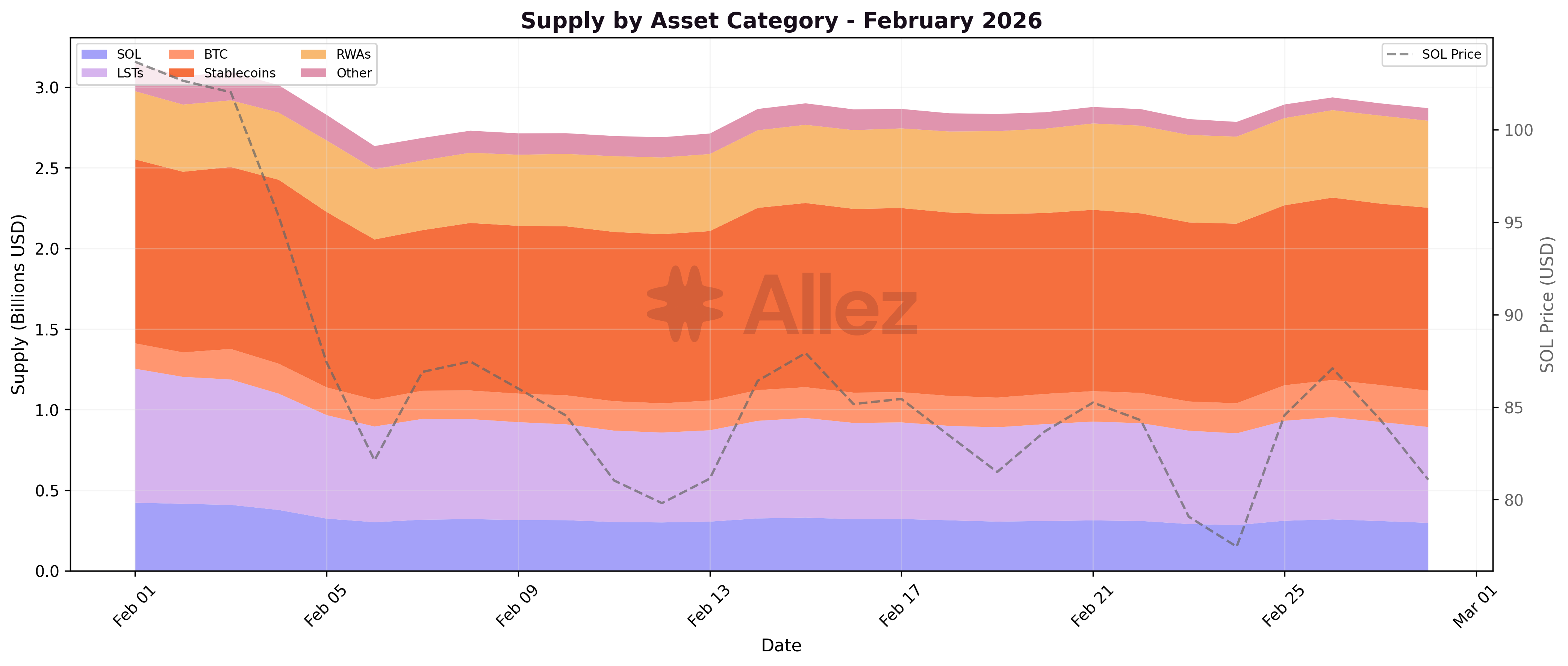This screenshot has width=1568, height=666.
Task: Click the SOL Price (USD) axis label
Action: click(1547, 304)
